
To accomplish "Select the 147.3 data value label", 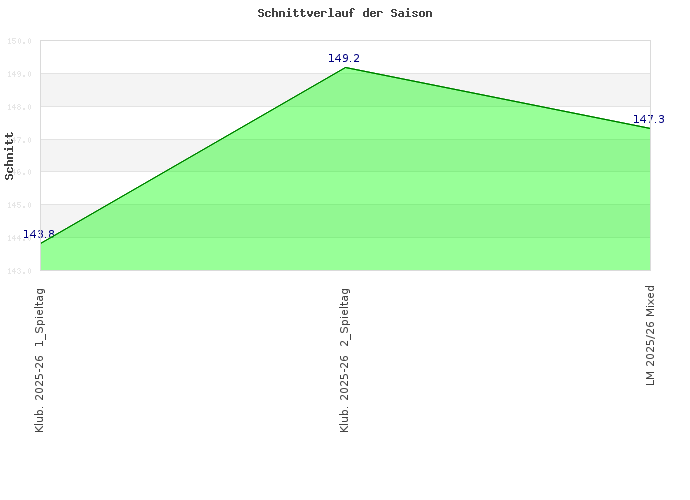I will [648, 120].
